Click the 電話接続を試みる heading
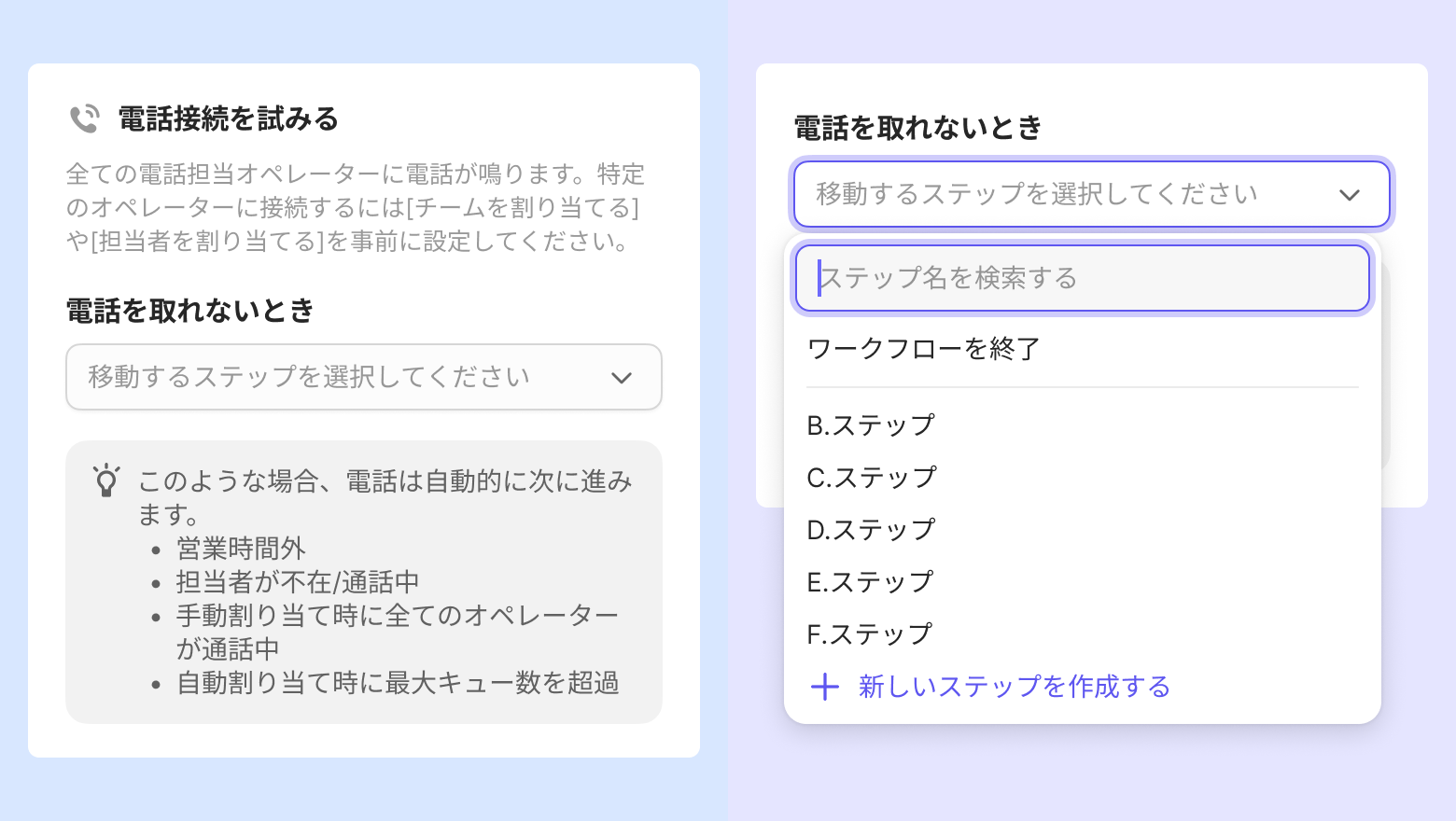This screenshot has height=821, width=1456. pyautogui.click(x=228, y=118)
